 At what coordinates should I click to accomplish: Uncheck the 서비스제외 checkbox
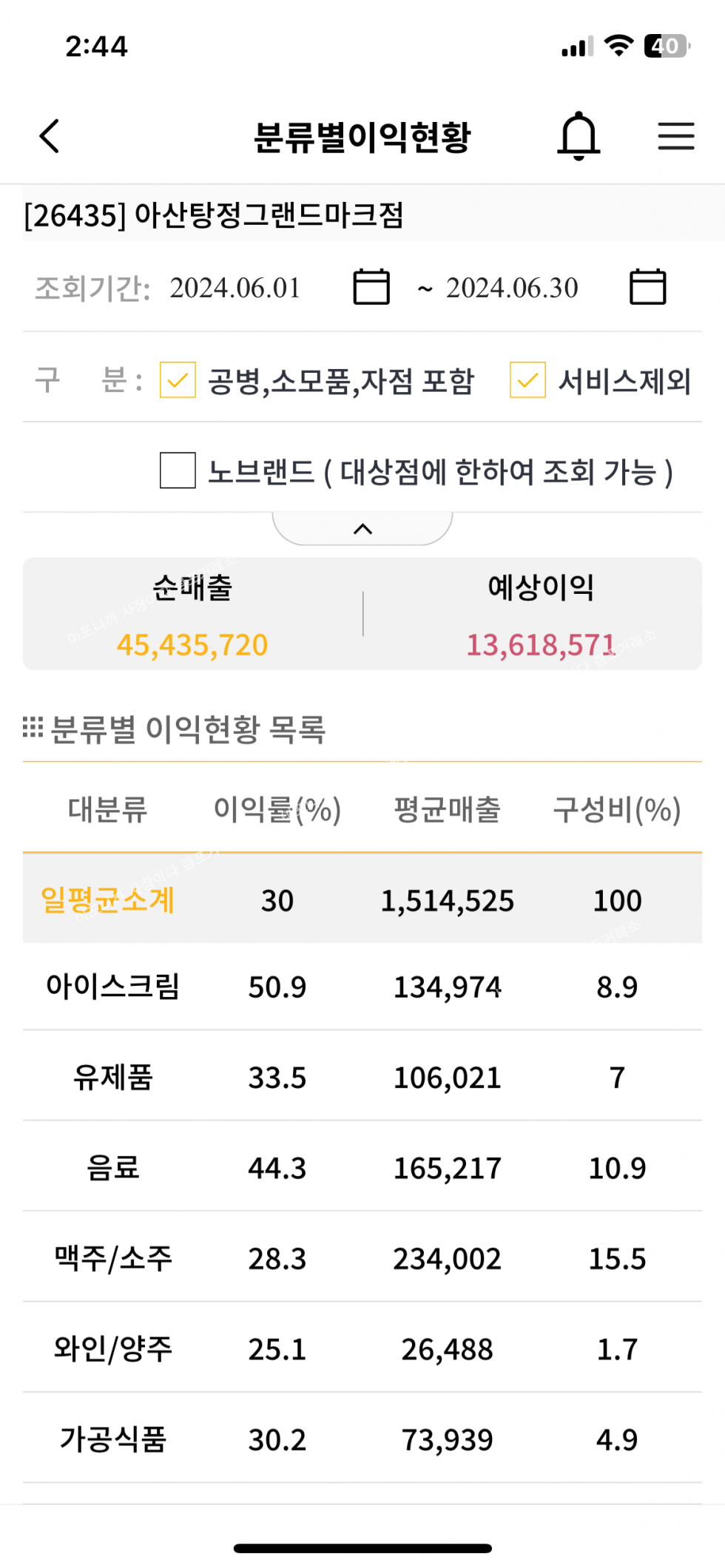coord(527,380)
